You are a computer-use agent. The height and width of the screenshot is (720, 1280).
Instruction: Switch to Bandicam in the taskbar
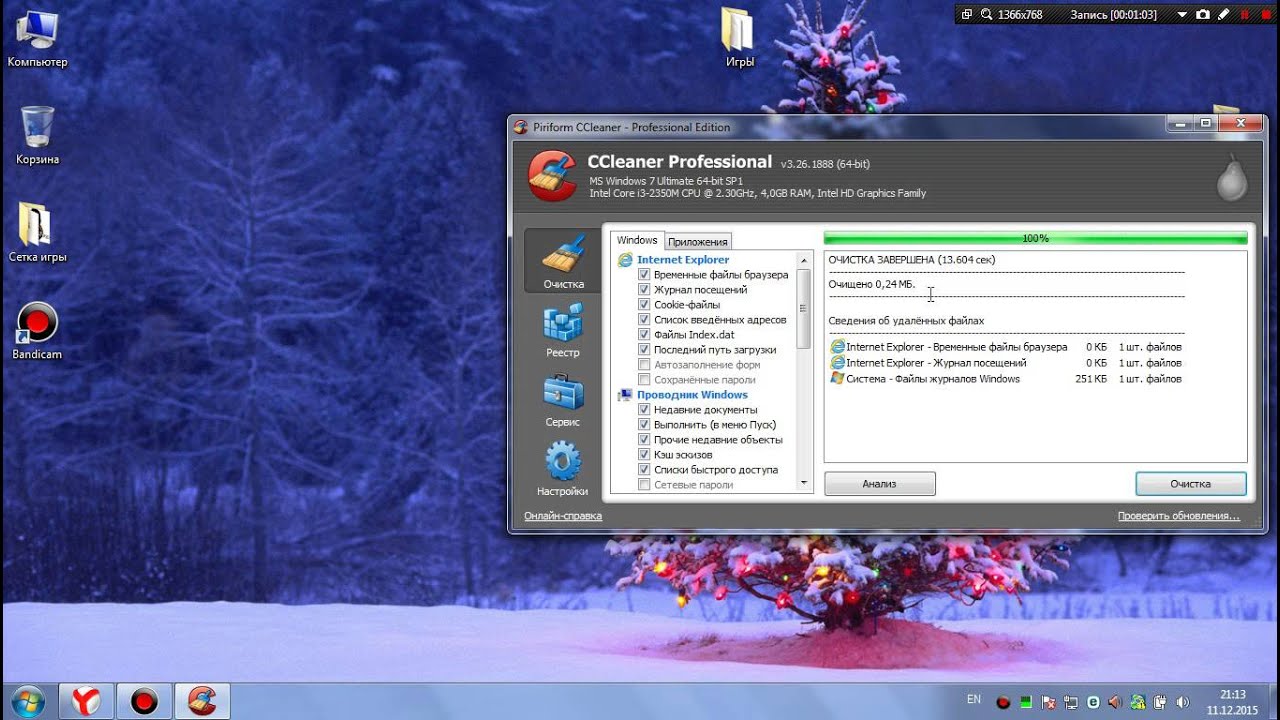145,701
